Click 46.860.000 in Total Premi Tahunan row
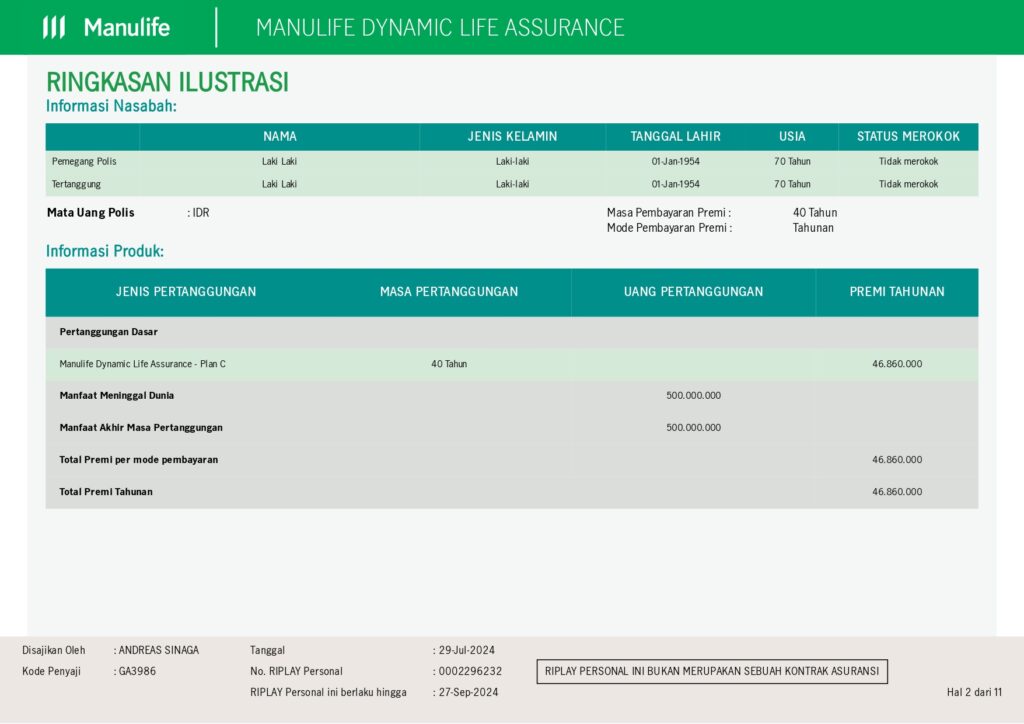 pos(897,492)
